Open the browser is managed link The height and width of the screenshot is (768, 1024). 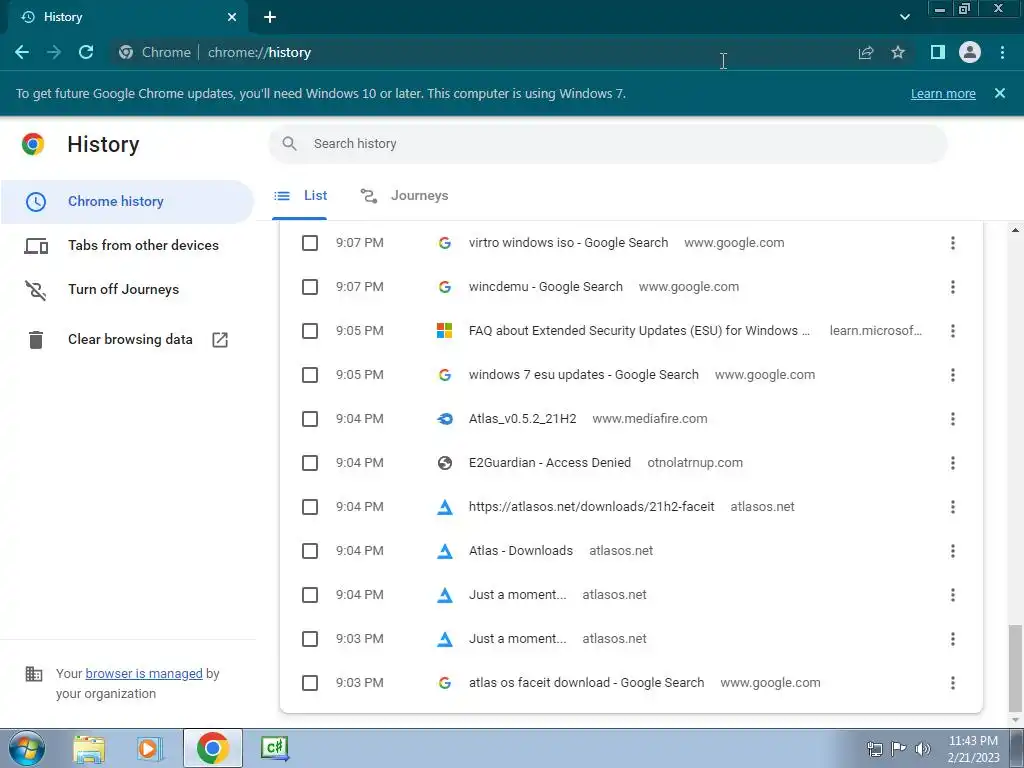pyautogui.click(x=144, y=673)
